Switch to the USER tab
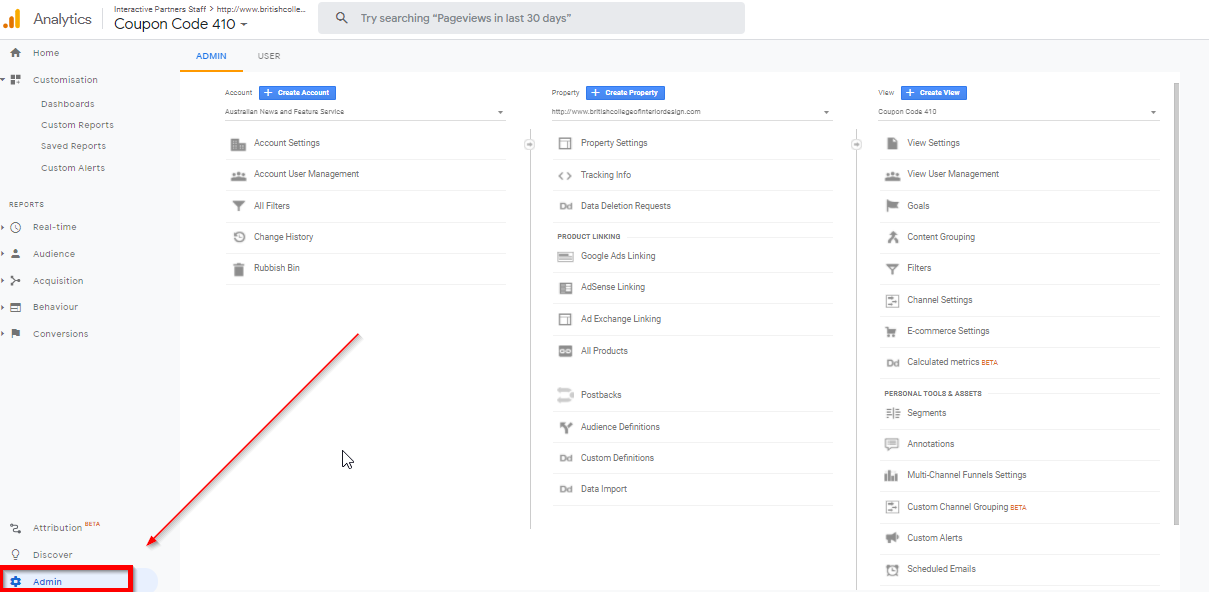1209x592 pixels. coord(268,56)
